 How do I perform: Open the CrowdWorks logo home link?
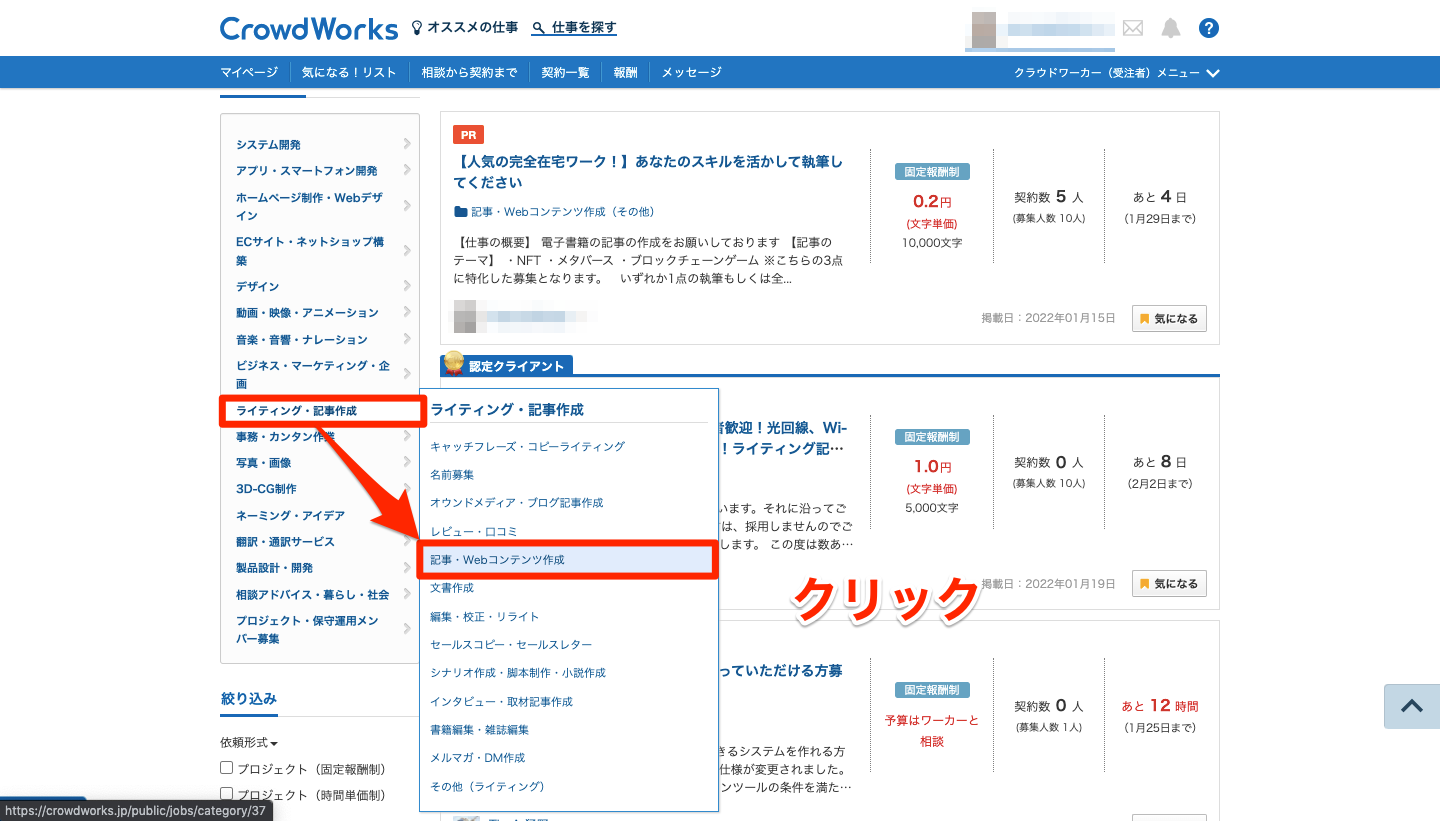(x=308, y=28)
